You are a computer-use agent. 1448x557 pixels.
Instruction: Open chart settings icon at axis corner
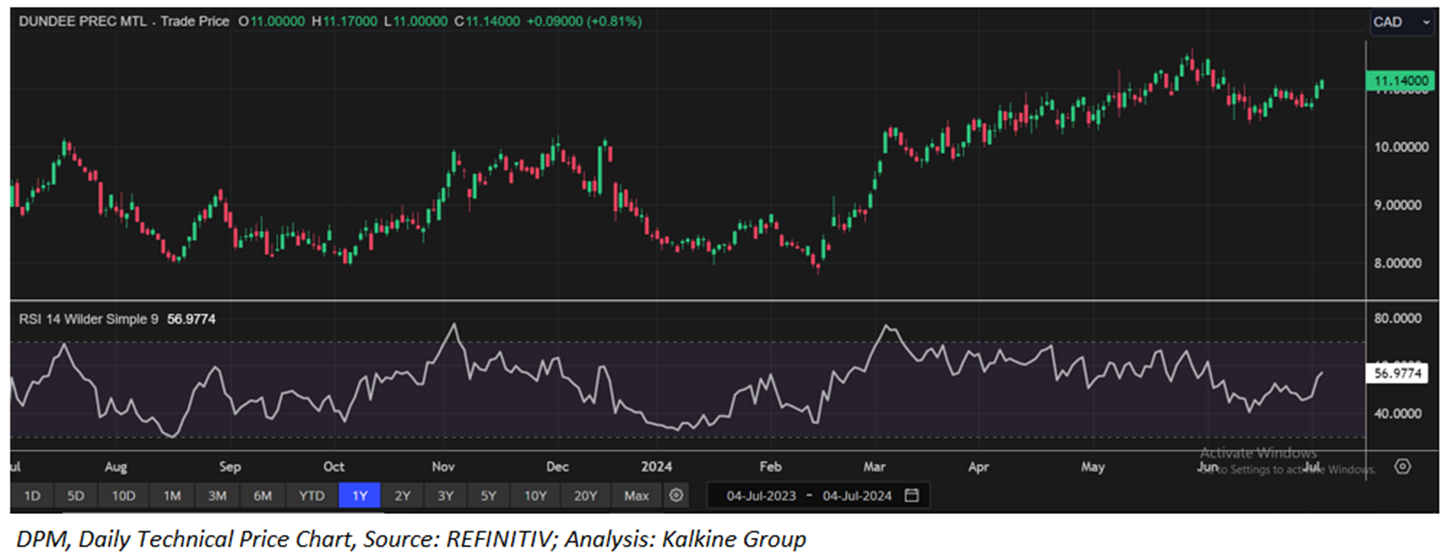point(1403,467)
